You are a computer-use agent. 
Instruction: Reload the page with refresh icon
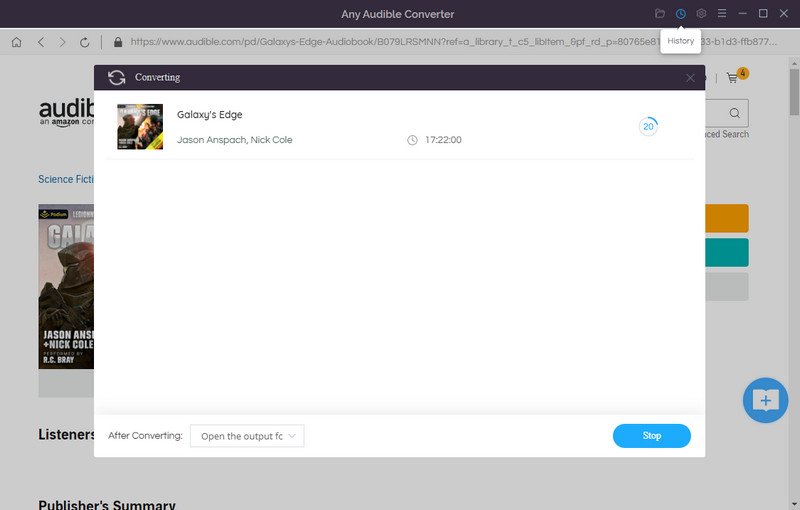[85, 42]
